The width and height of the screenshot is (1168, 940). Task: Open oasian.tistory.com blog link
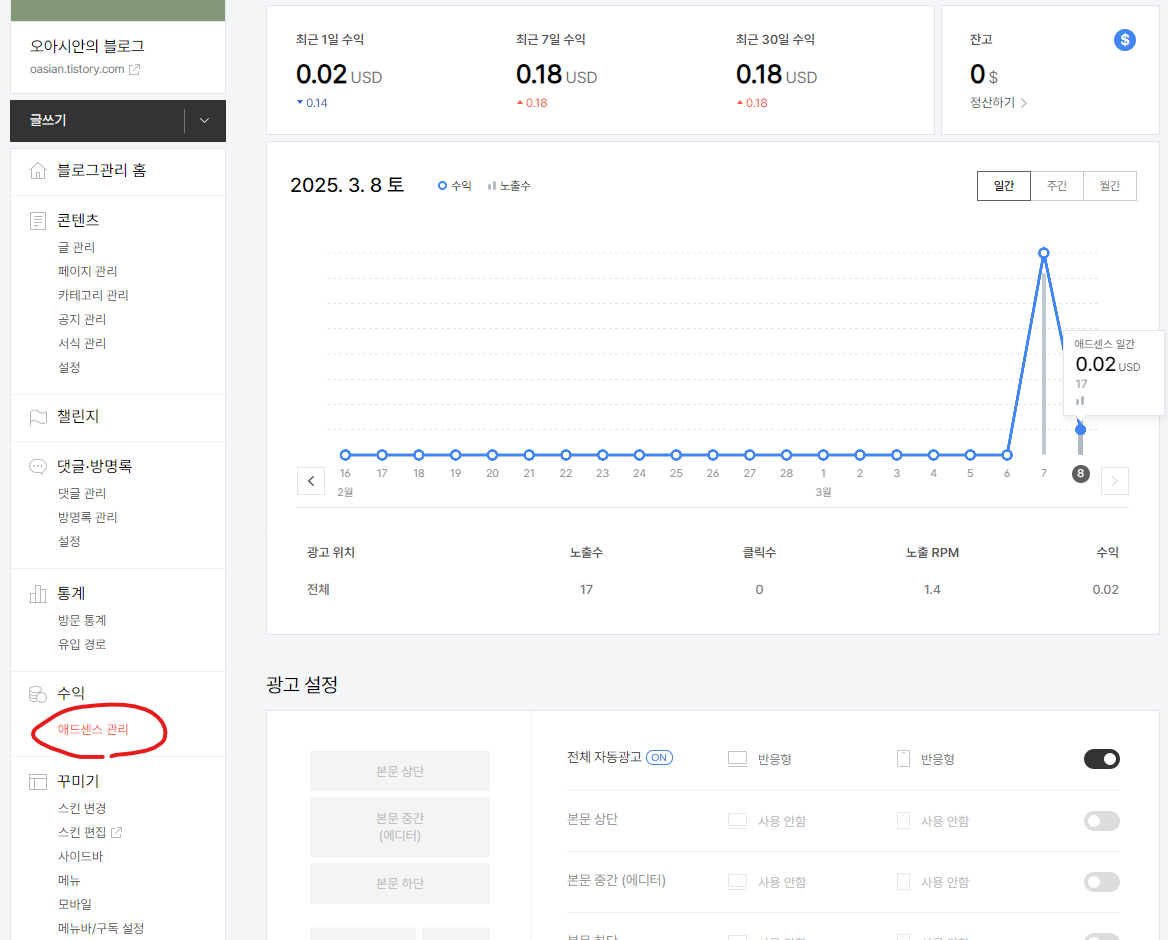click(77, 69)
